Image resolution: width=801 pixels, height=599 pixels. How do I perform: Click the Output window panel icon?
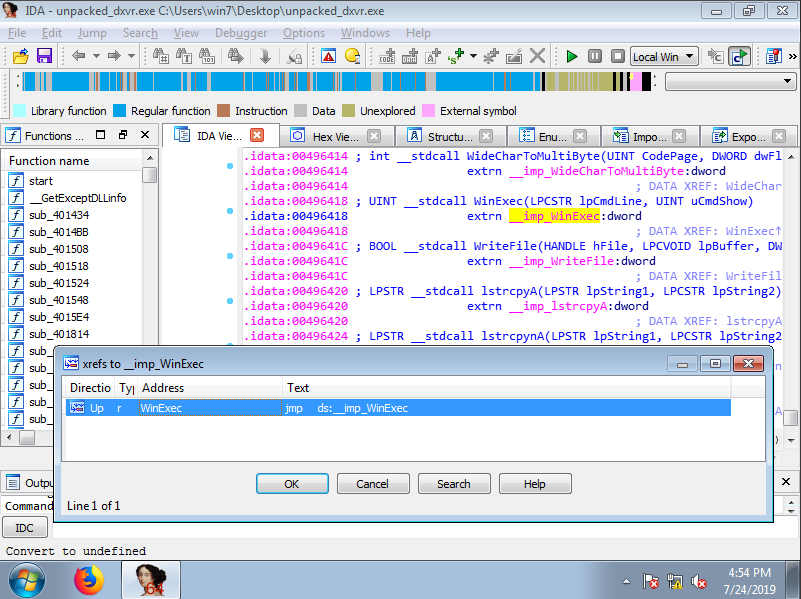tap(13, 482)
